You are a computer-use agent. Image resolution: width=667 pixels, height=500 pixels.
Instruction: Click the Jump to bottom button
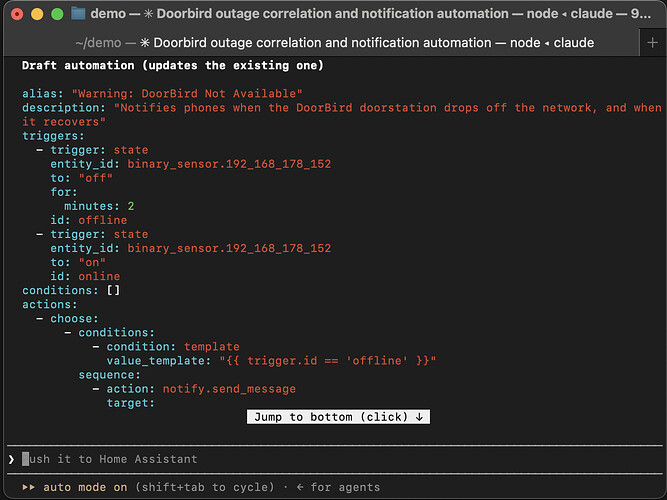pos(338,417)
